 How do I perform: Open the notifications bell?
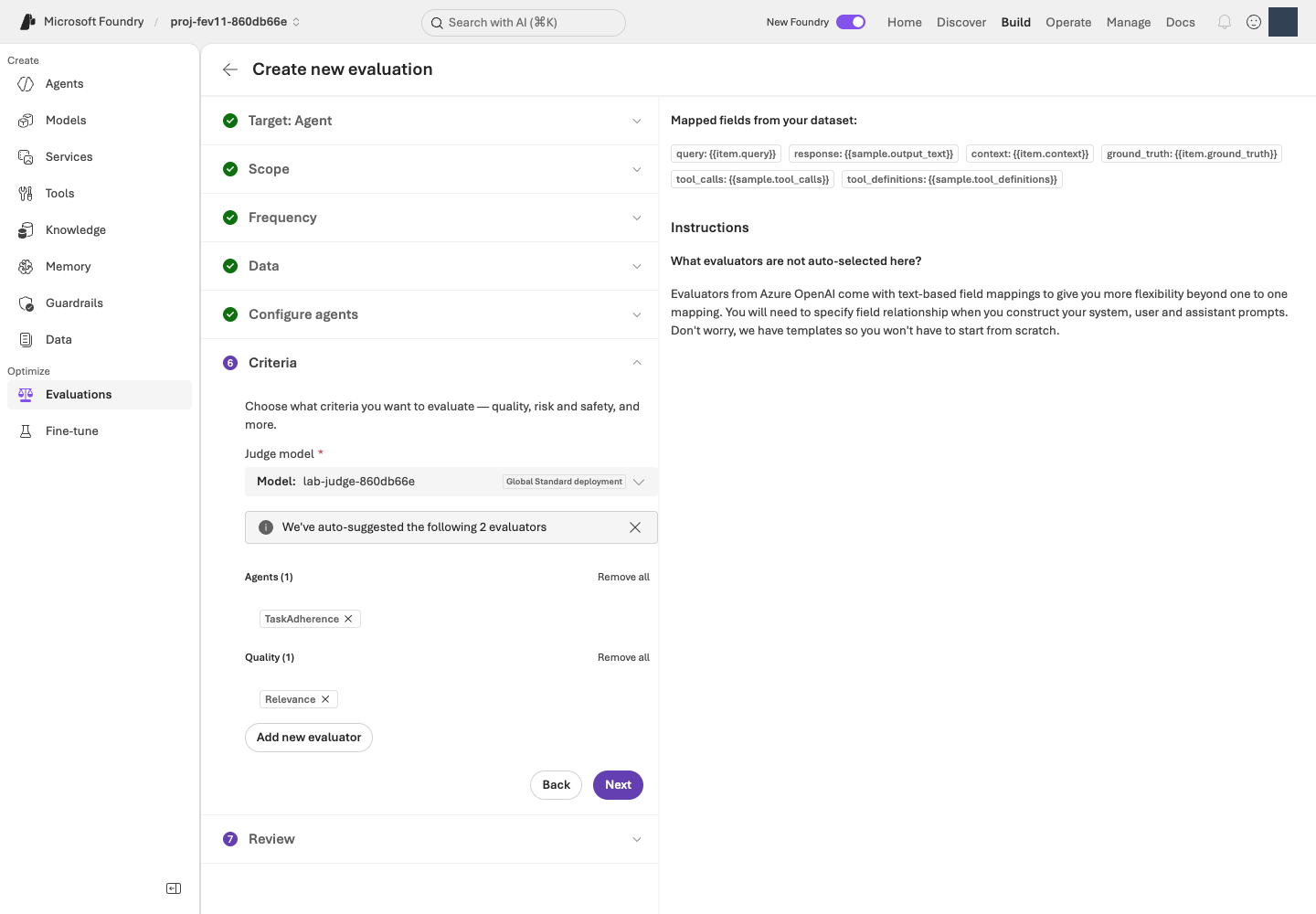tap(1225, 22)
